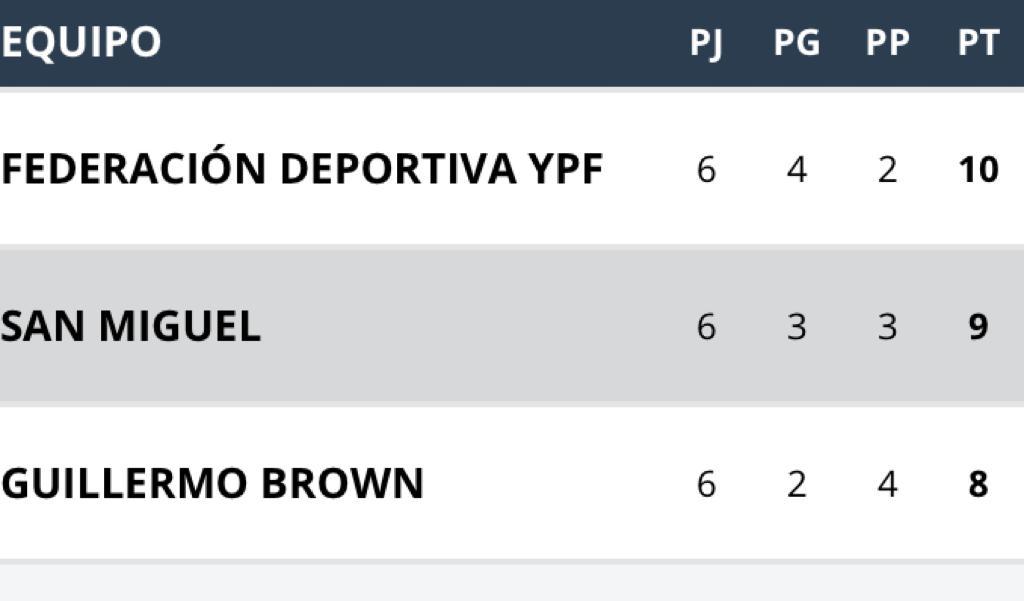1024x601 pixels.
Task: Select Federación Deportiva YPF games played 6
Action: click(x=706, y=170)
